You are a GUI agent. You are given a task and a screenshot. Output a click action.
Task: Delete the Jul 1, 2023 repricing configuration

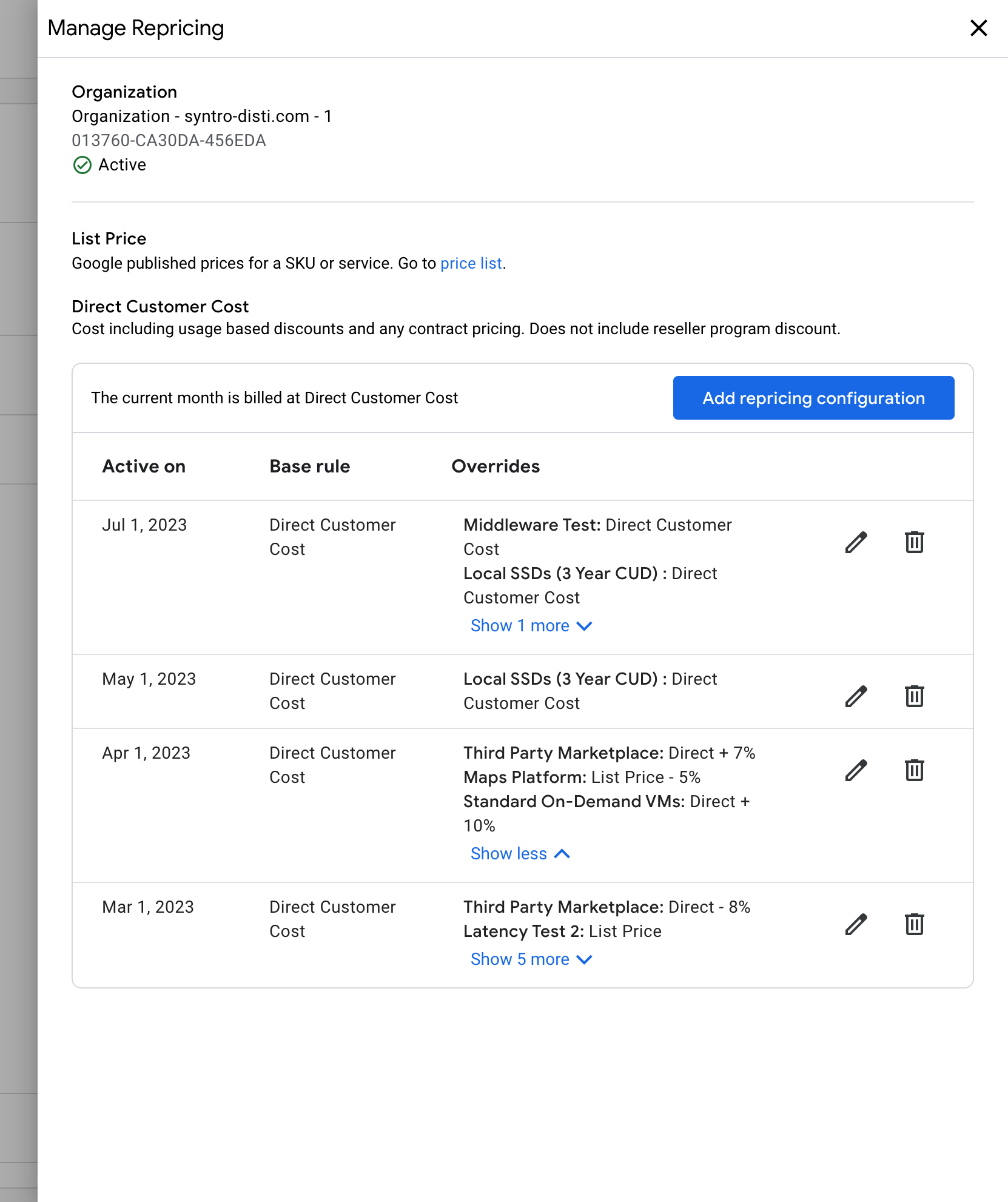[x=914, y=542]
